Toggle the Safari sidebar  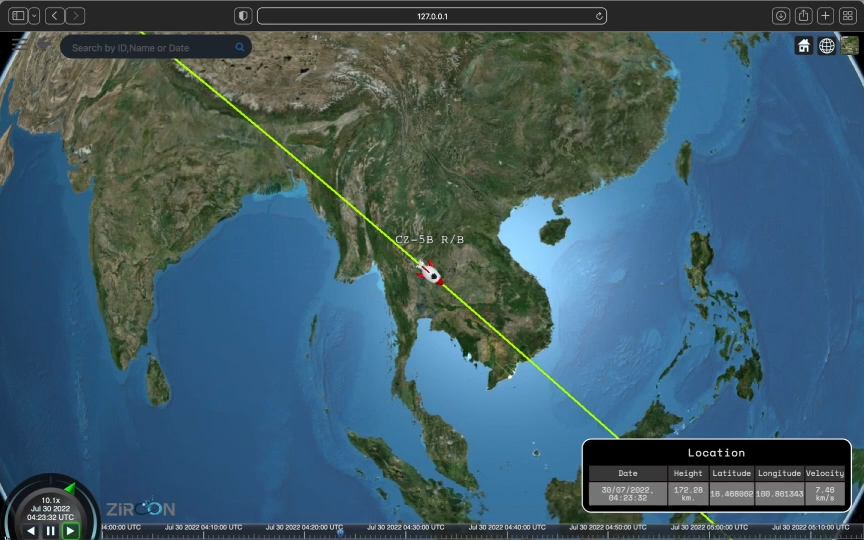[x=18, y=16]
